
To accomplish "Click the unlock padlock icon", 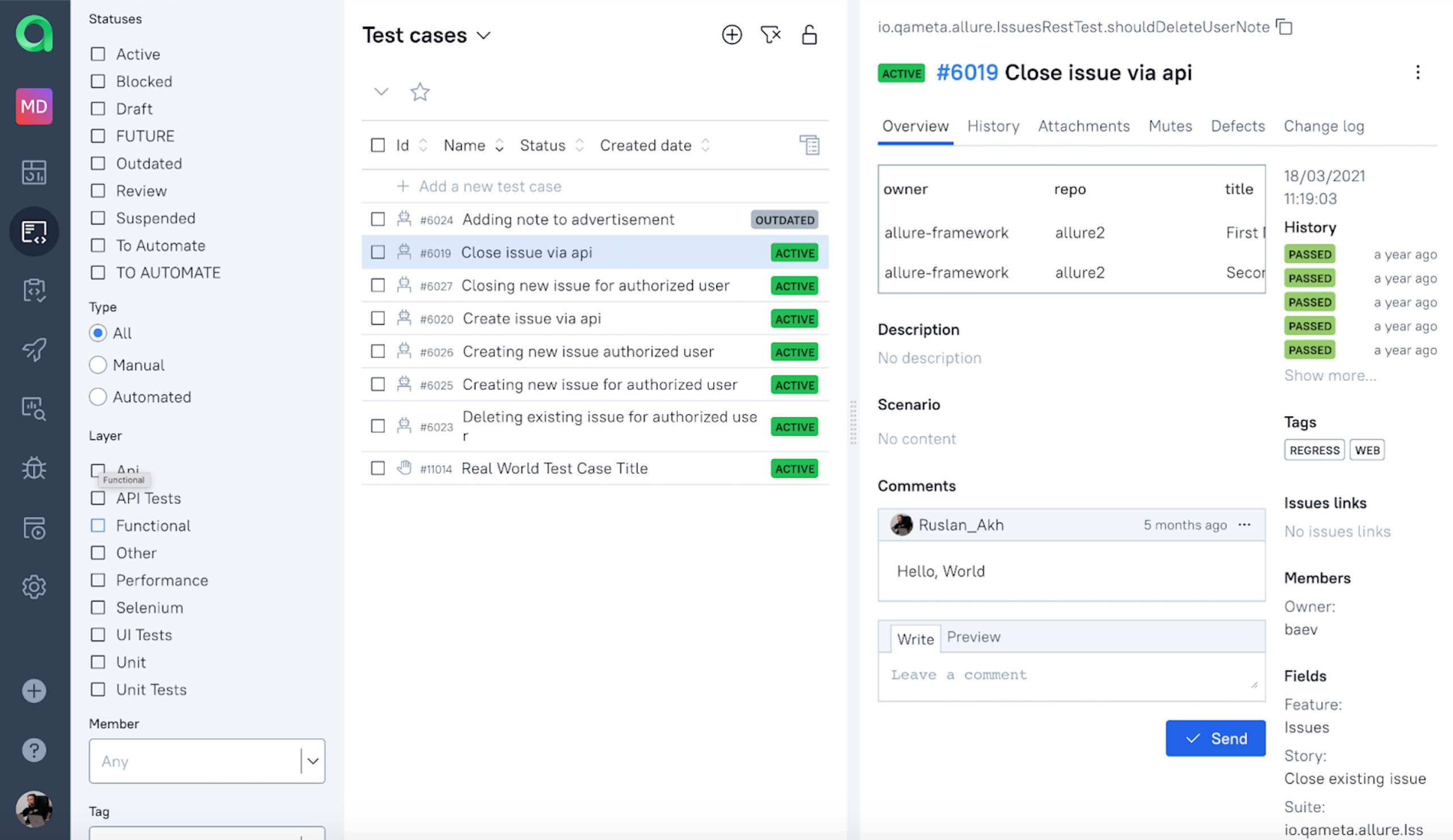I will click(809, 35).
